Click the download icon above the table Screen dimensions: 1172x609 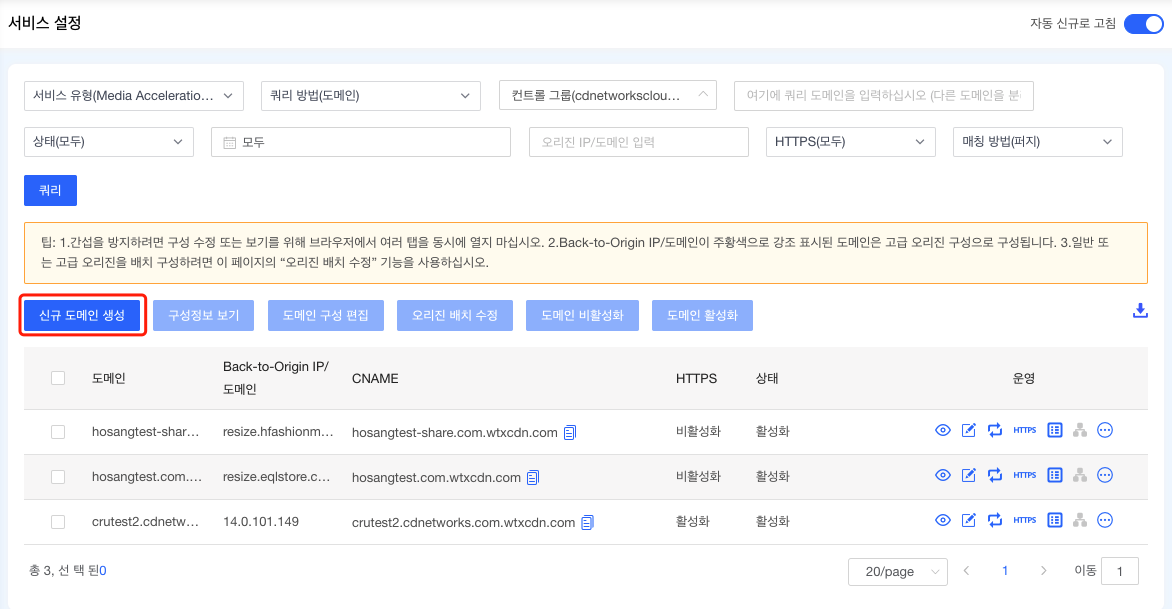[1140, 311]
